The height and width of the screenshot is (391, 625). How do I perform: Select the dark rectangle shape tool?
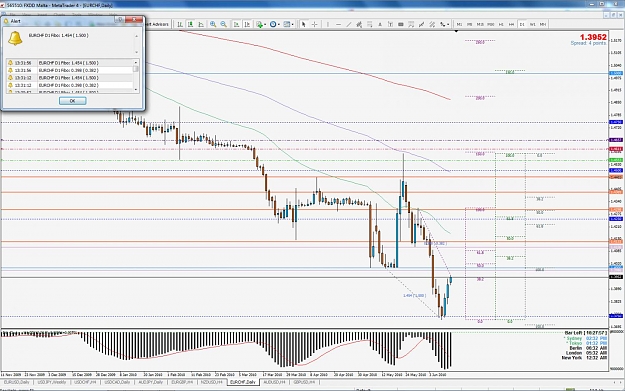click(x=401, y=24)
